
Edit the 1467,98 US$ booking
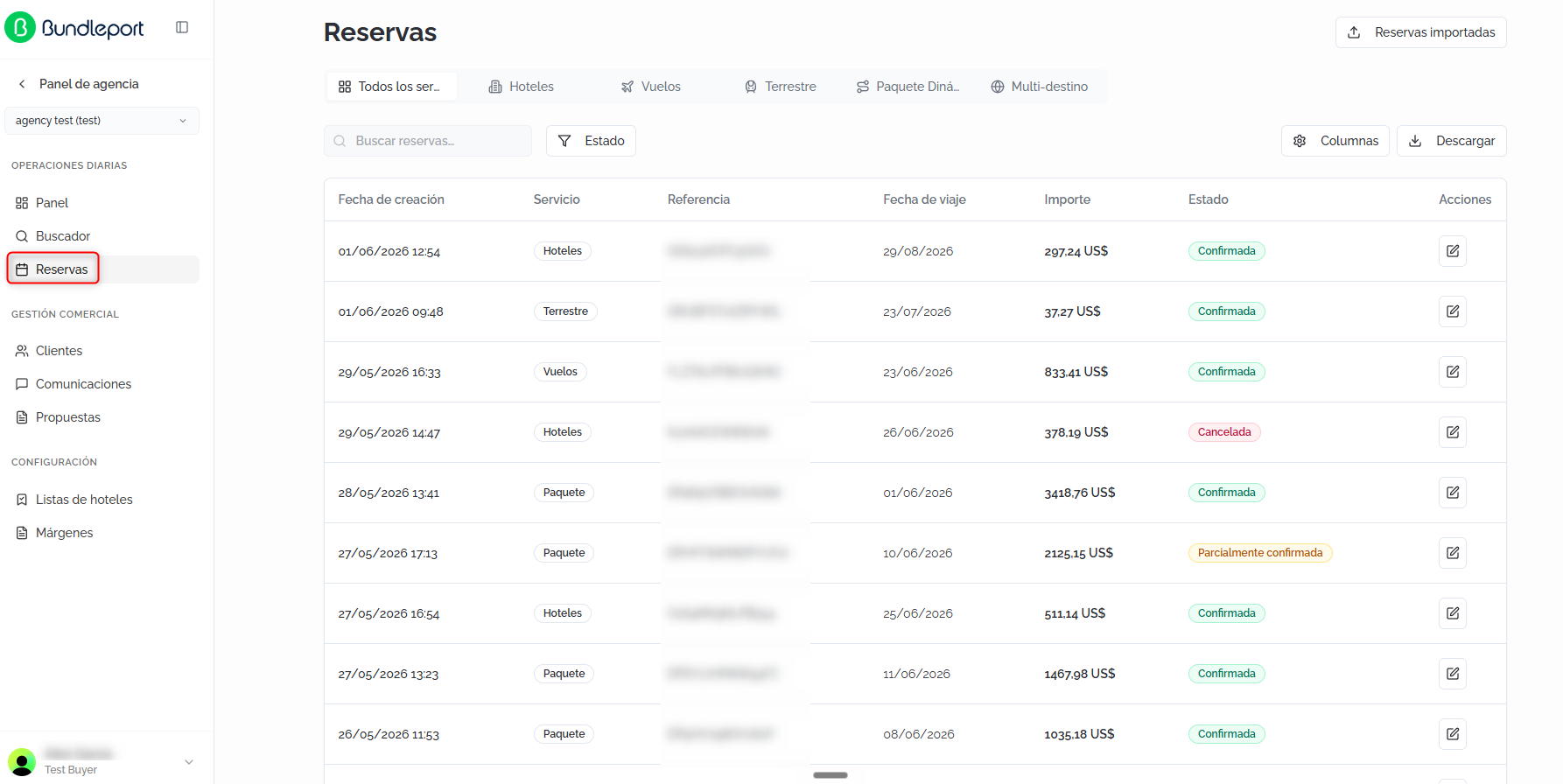(1453, 674)
